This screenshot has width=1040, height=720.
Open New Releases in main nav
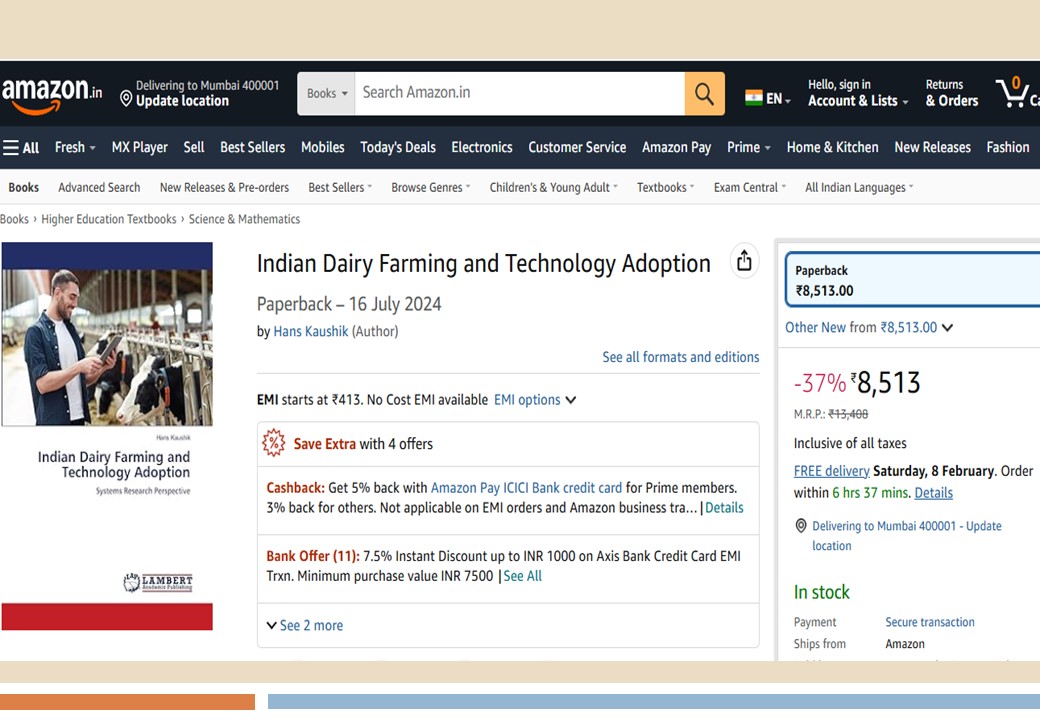[x=933, y=147]
